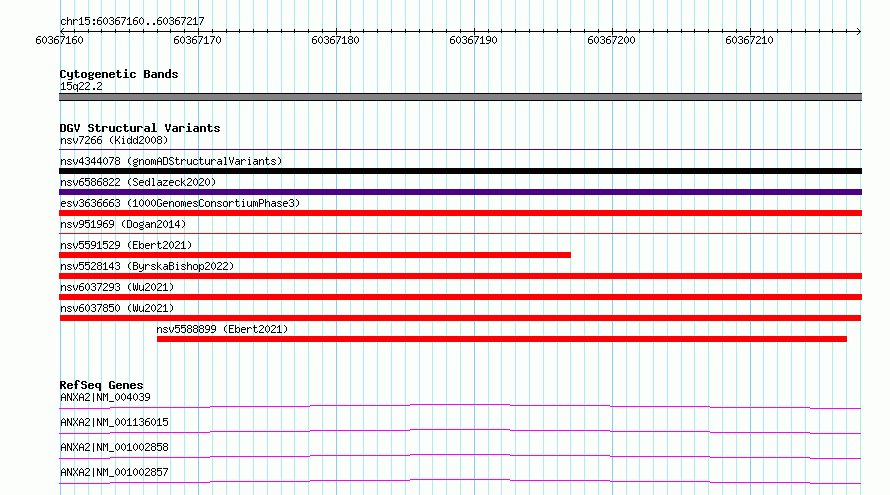Viewport: 890px width, 495px height.
Task: Select the Cytogenetic Bands track heading
Action: (119, 74)
